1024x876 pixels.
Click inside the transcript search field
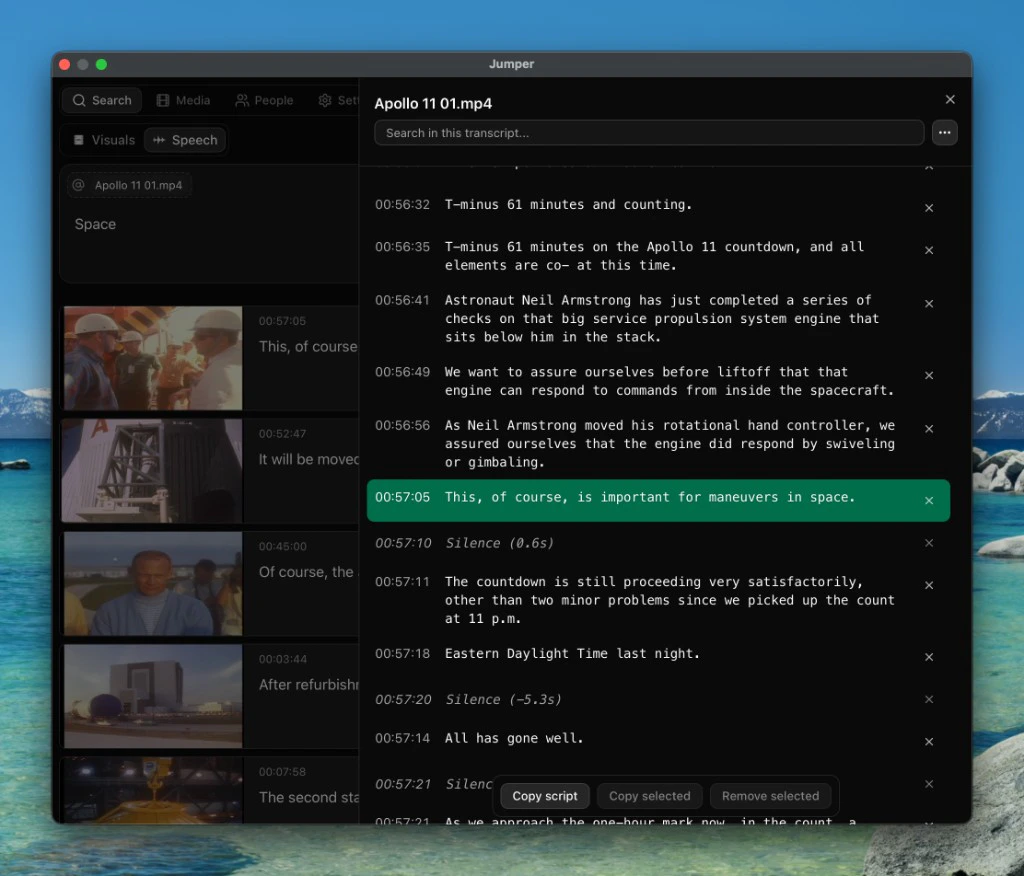pyautogui.click(x=648, y=132)
